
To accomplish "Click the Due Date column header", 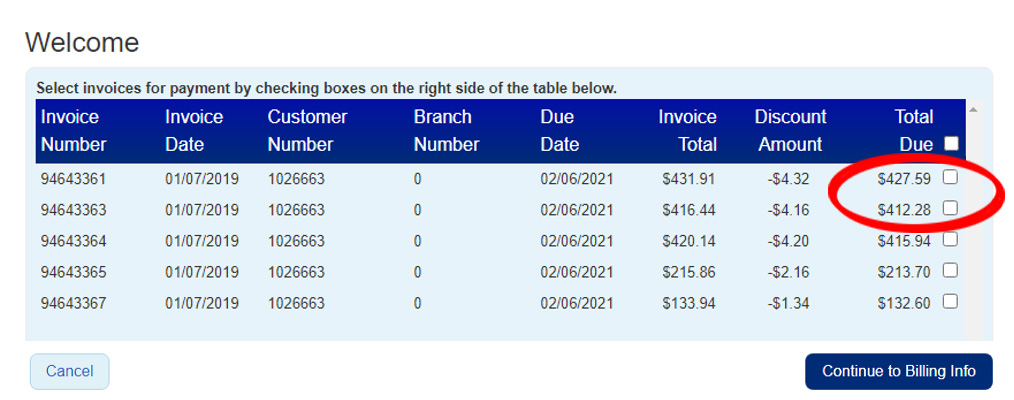I will point(559,131).
